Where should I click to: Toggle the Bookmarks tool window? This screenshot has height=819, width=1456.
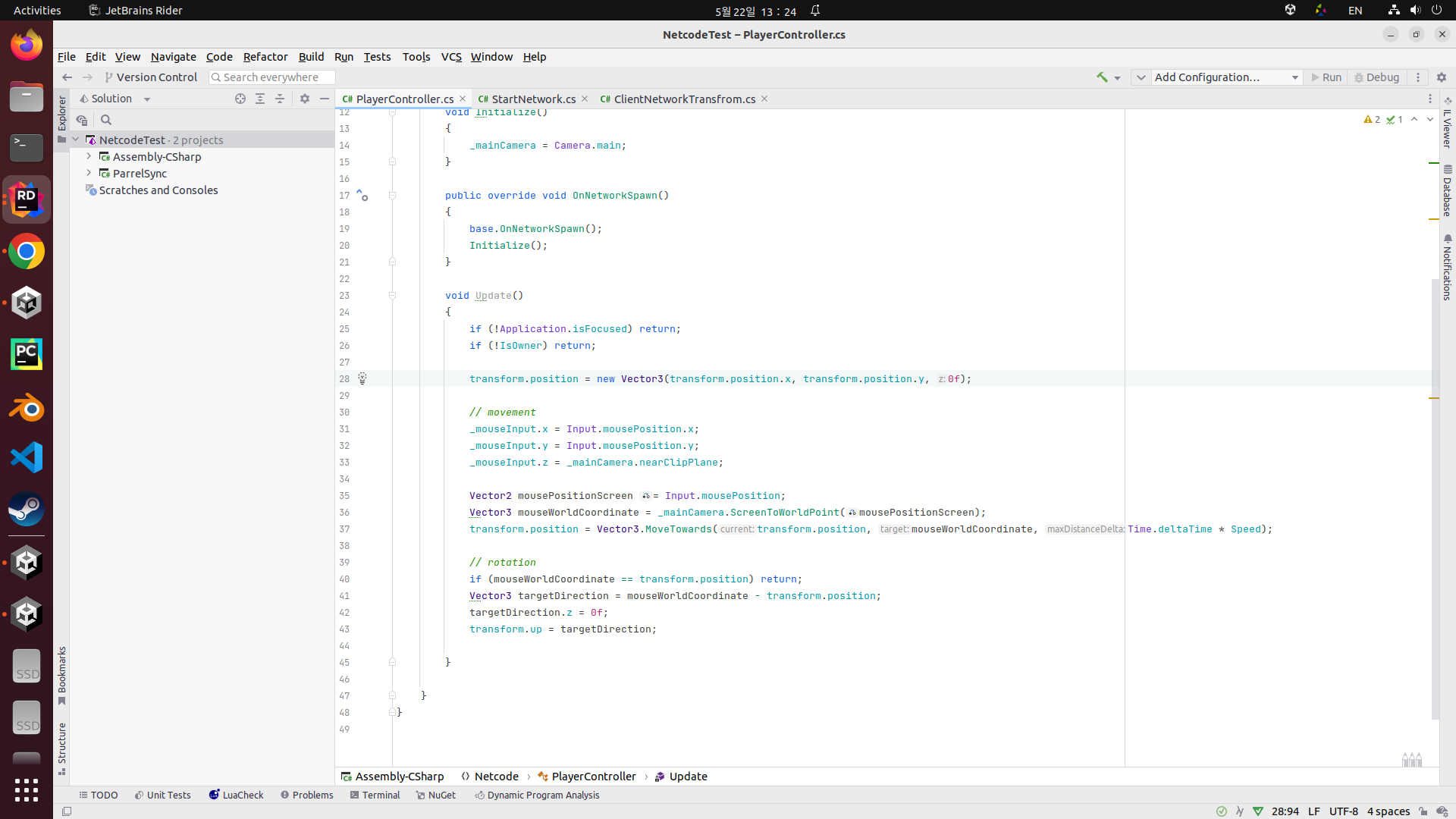pyautogui.click(x=62, y=675)
